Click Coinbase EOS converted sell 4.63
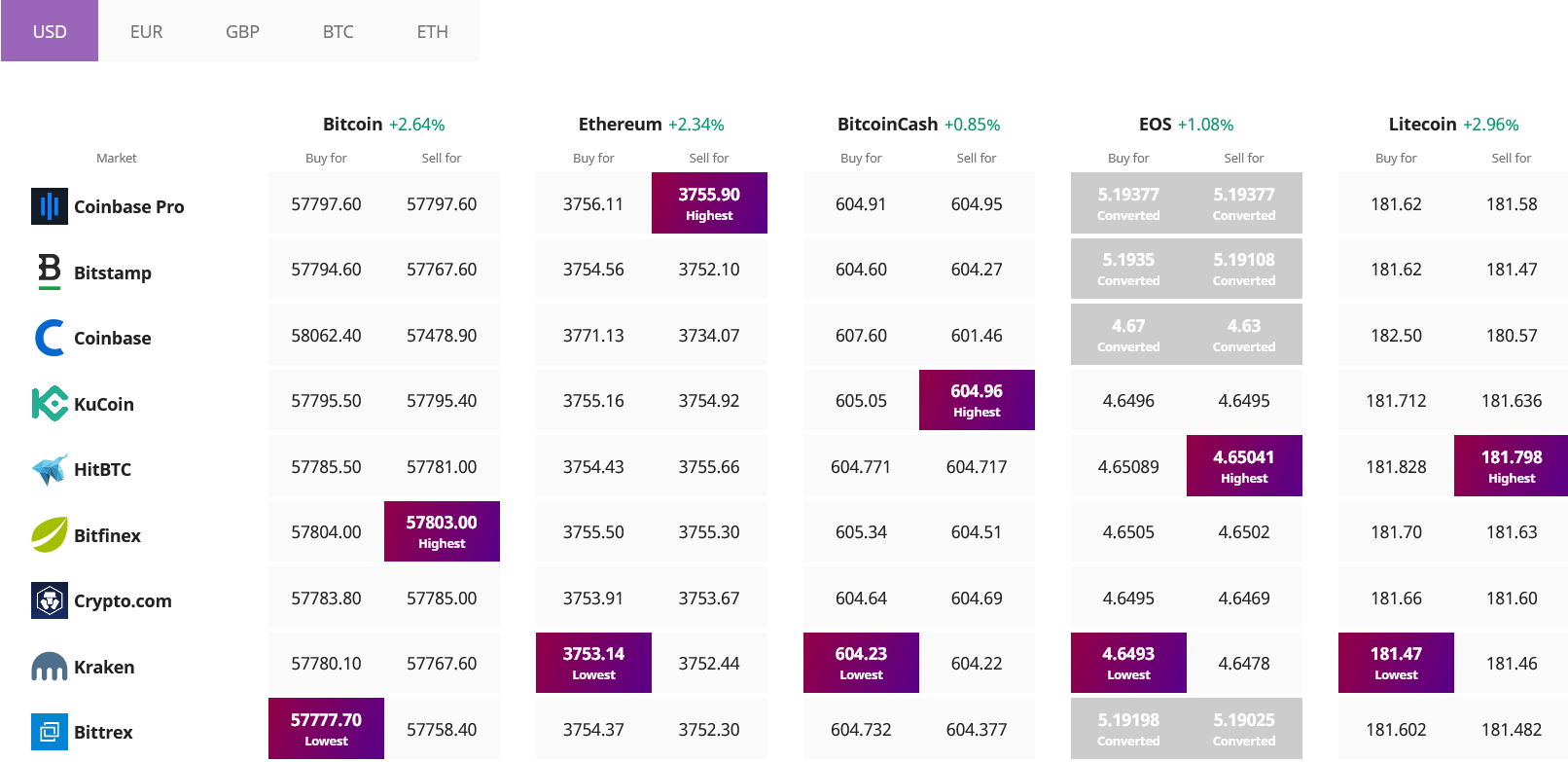Screen dimensions: 1568x762 tap(1244, 335)
